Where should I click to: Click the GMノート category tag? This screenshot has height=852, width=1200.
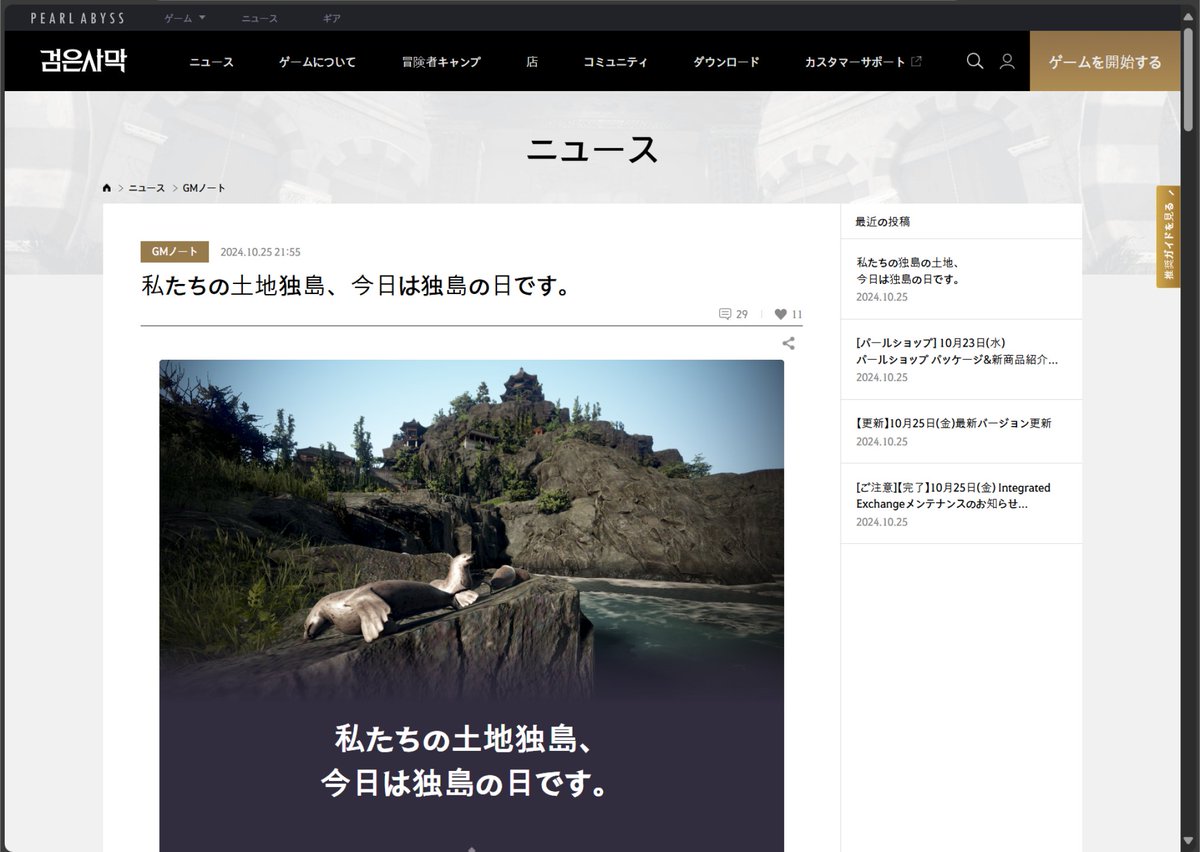(x=175, y=252)
